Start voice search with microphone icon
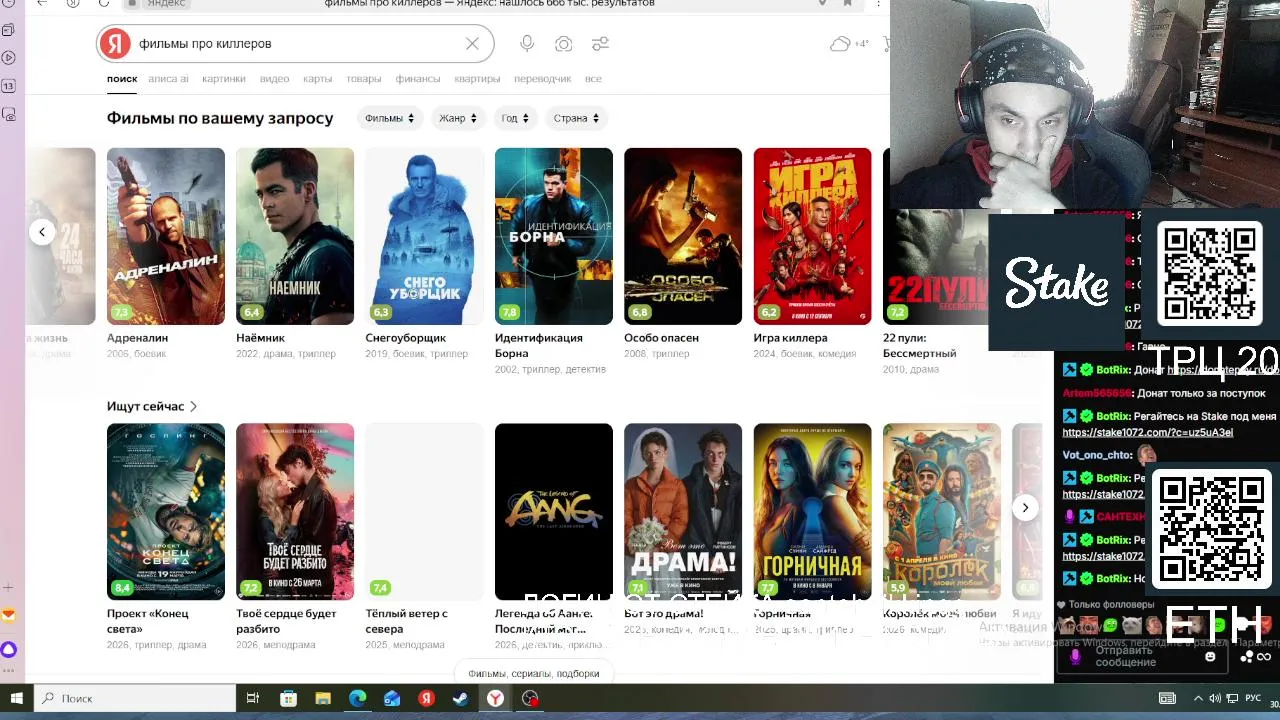This screenshot has width=1280, height=720. tap(527, 44)
